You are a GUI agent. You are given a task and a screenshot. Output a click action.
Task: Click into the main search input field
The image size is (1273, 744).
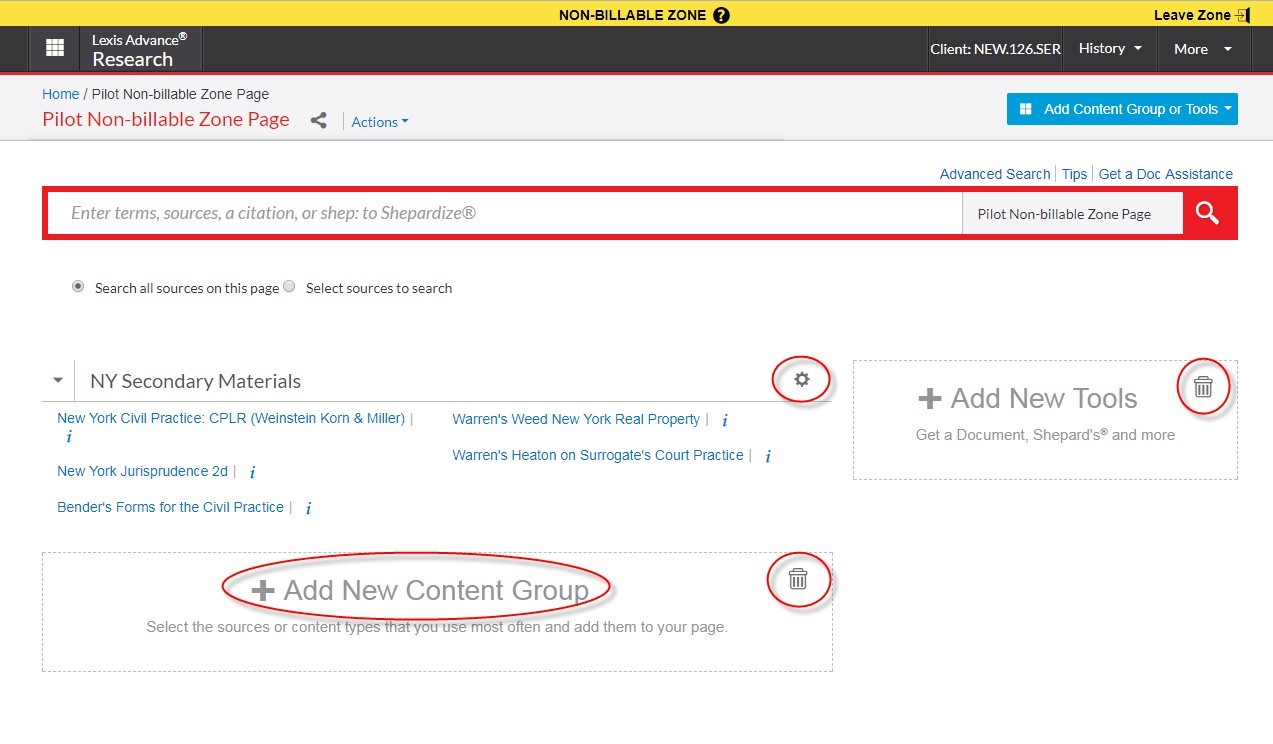click(505, 213)
